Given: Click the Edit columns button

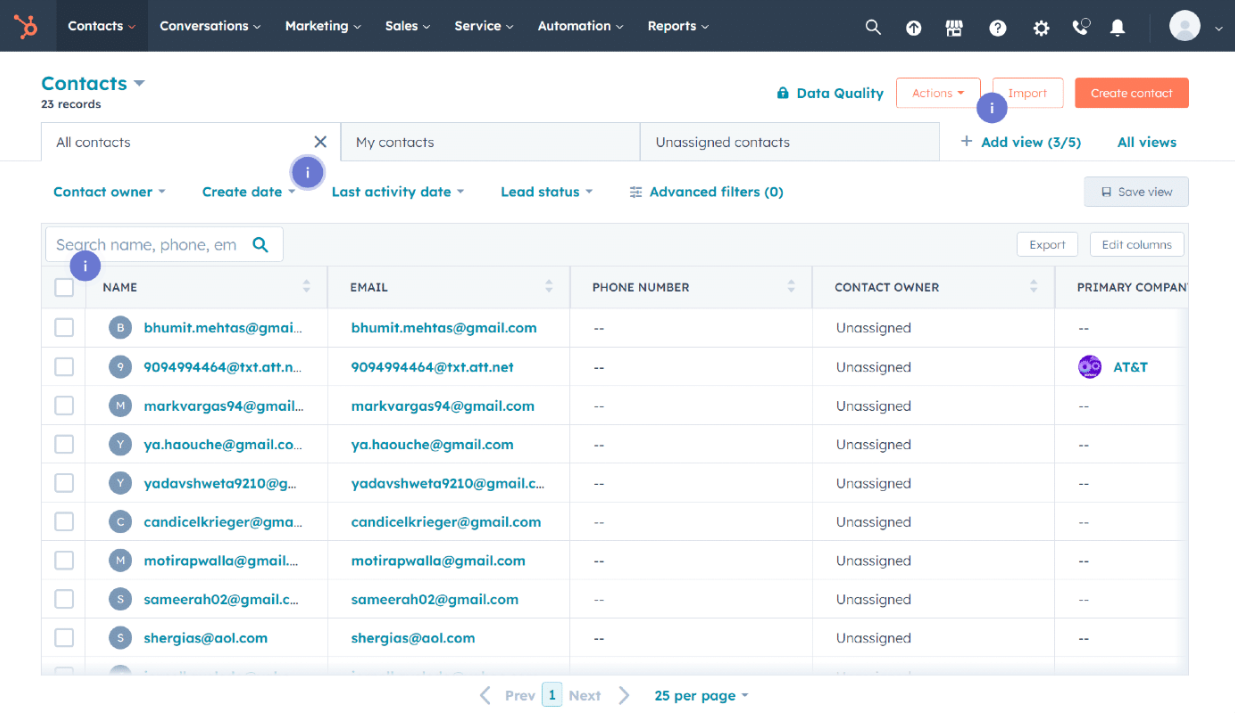Looking at the screenshot, I should pos(1137,245).
